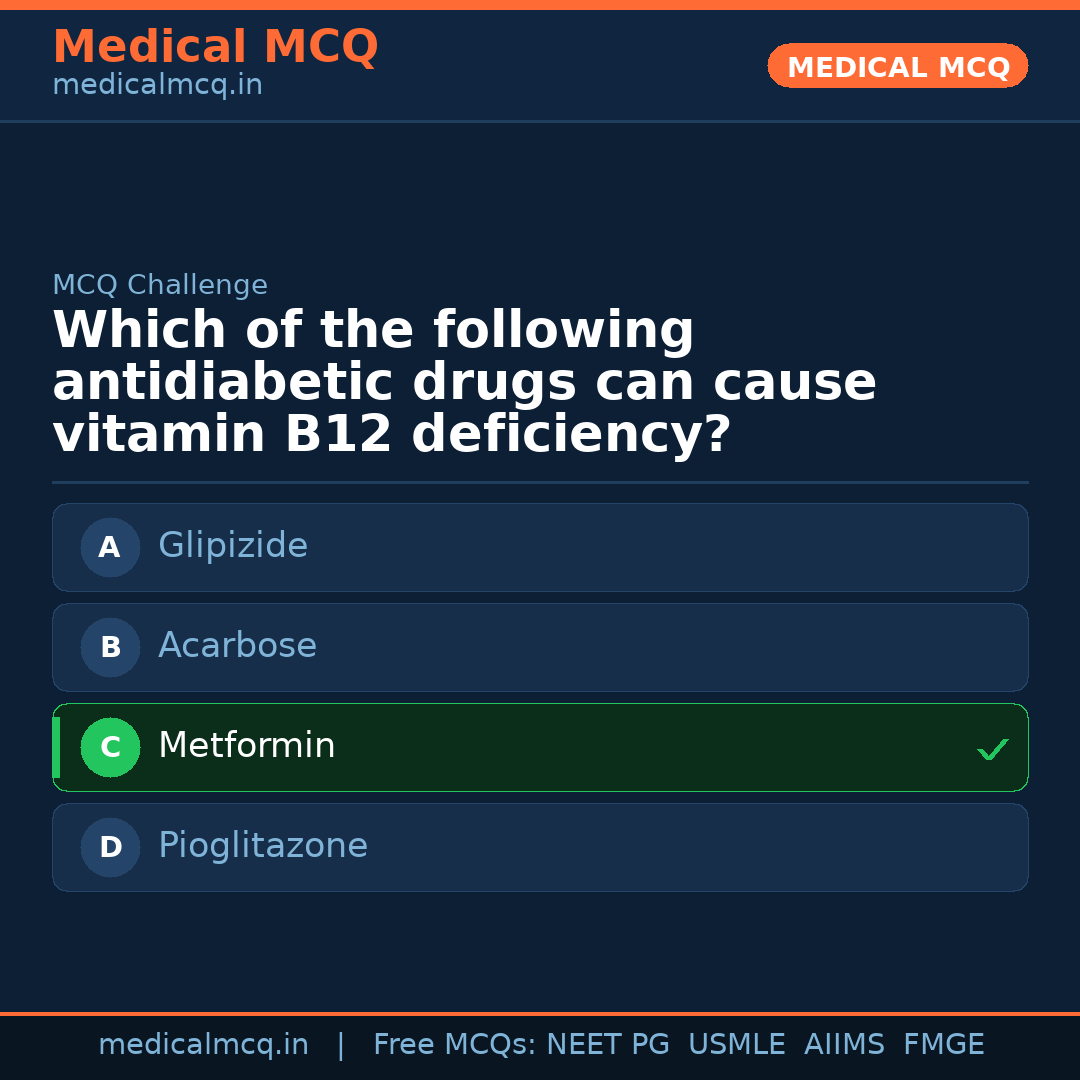The height and width of the screenshot is (1080, 1080).
Task: Choose the Pioglitazone answer text
Action: pos(263,846)
